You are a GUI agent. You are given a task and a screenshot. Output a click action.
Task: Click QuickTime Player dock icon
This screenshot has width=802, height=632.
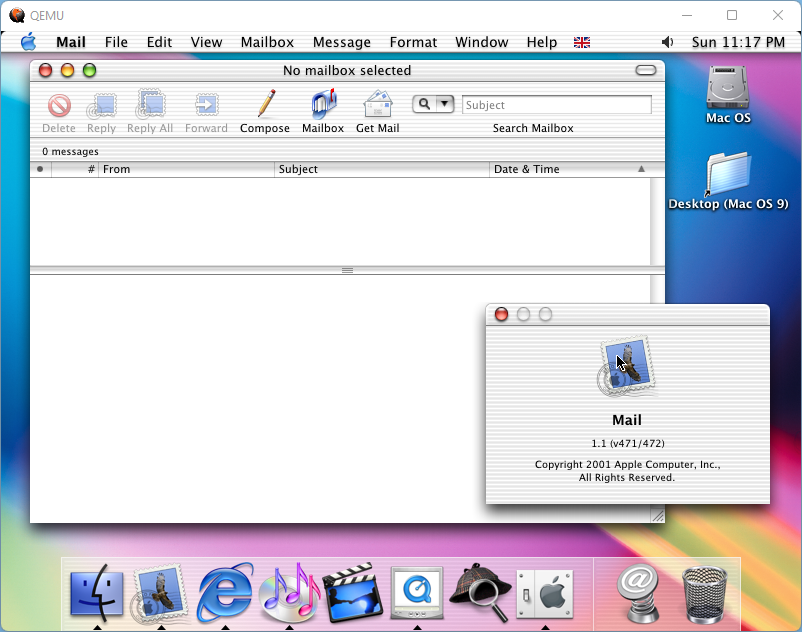click(x=417, y=593)
